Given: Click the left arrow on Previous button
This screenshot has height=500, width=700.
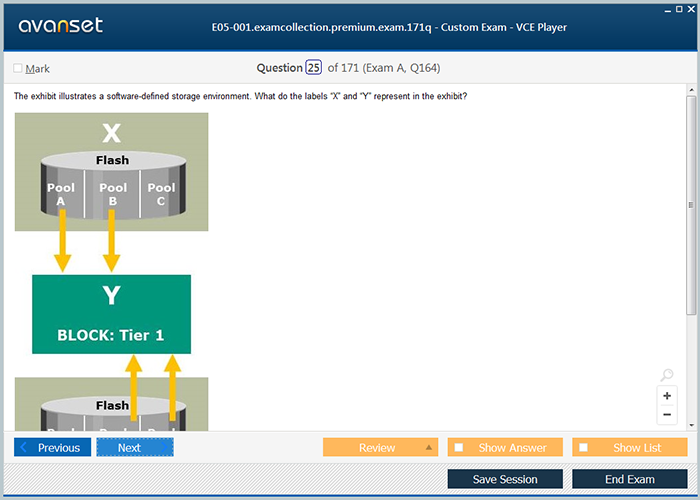Looking at the screenshot, I should click(x=25, y=448).
